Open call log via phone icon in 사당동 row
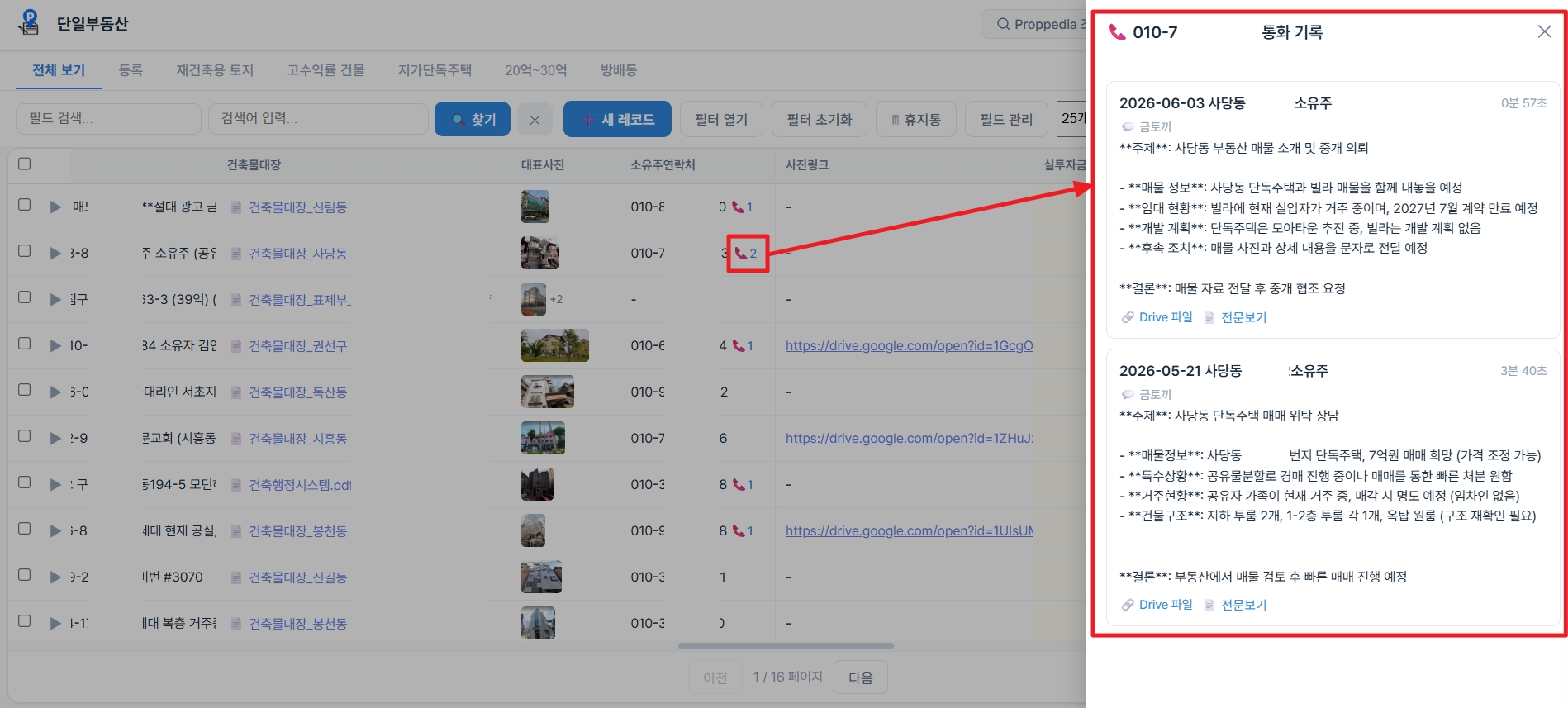Viewport: 1568px width, 708px height. [x=741, y=254]
